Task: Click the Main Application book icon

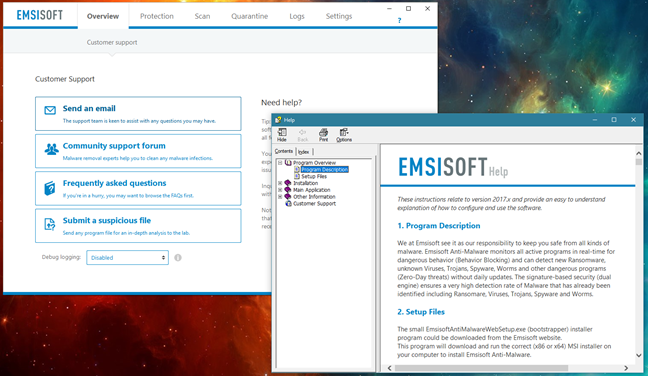Action: click(288, 190)
